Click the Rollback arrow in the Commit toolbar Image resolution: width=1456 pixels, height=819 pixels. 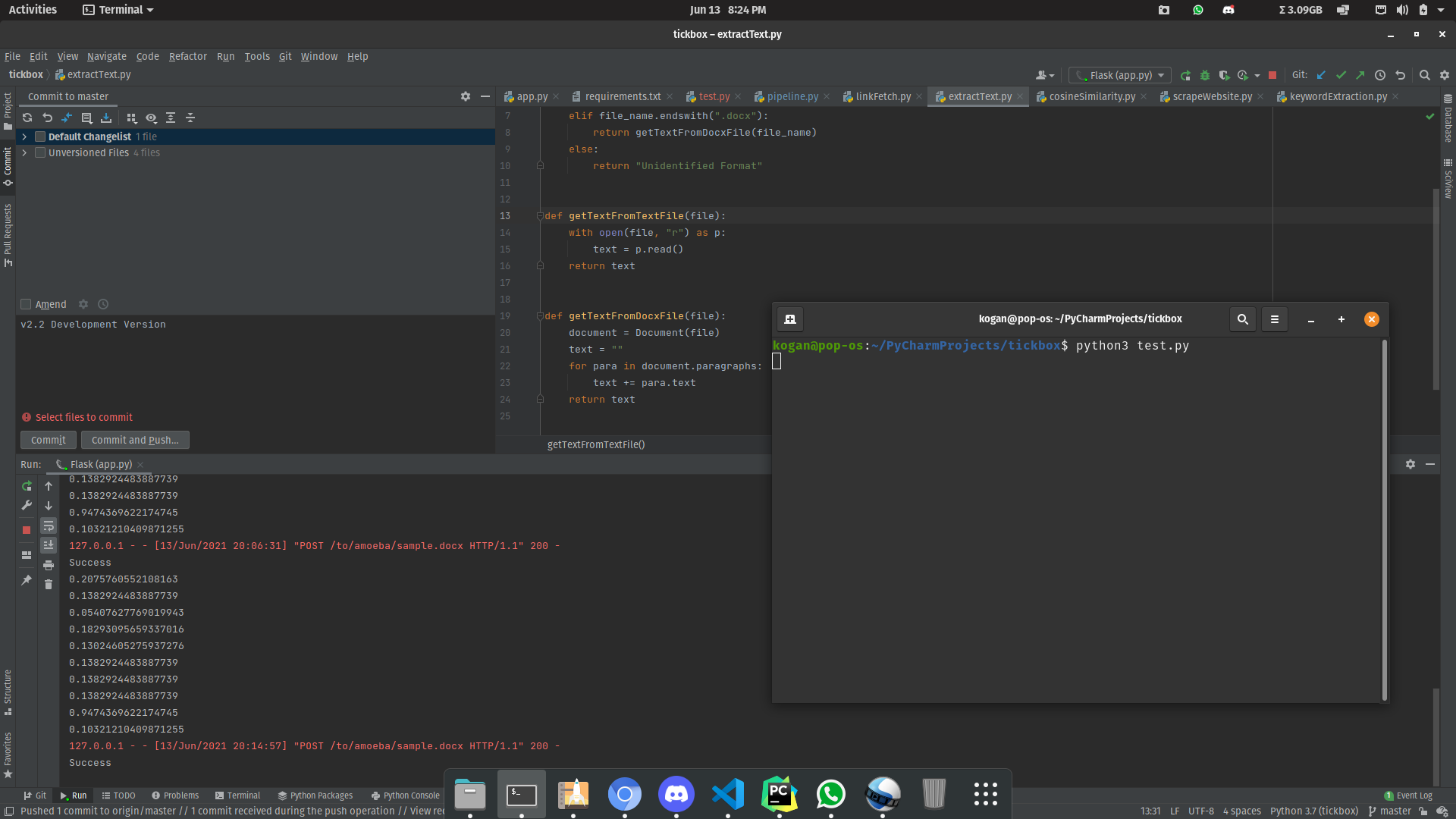[47, 118]
